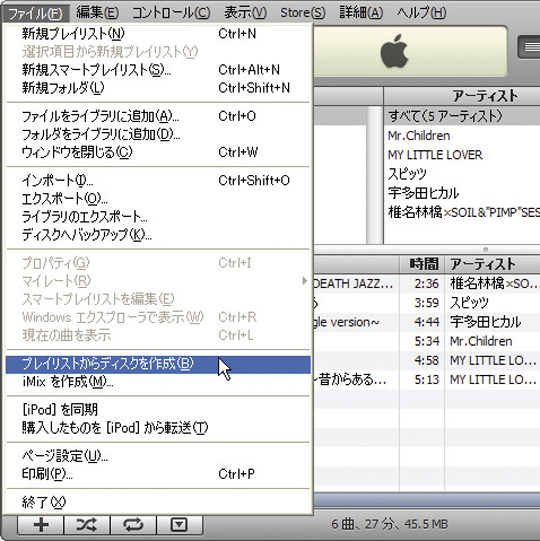The image size is (540, 541).
Task: Select 購入したものを [iPod] から転送(T)
Action: pyautogui.click(x=158, y=428)
